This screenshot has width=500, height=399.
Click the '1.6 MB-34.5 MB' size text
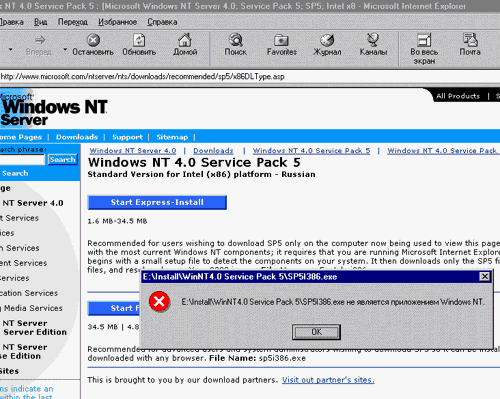[117, 221]
